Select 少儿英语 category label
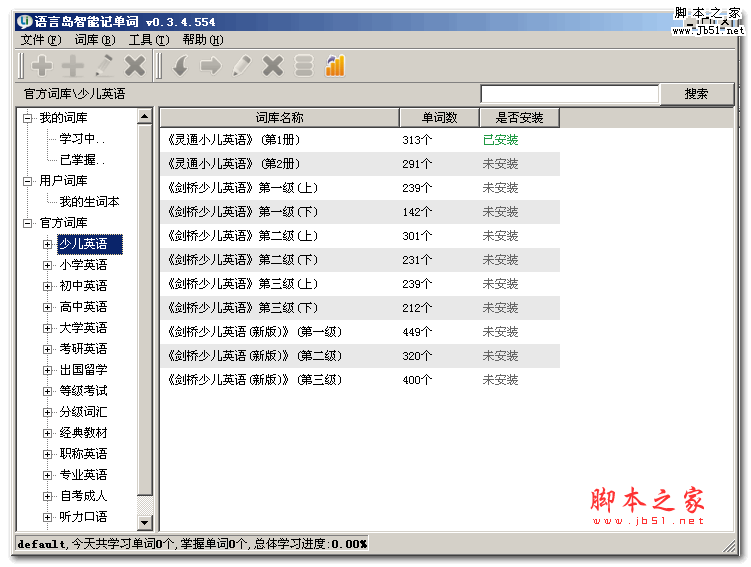The height and width of the screenshot is (567, 751). (x=90, y=244)
